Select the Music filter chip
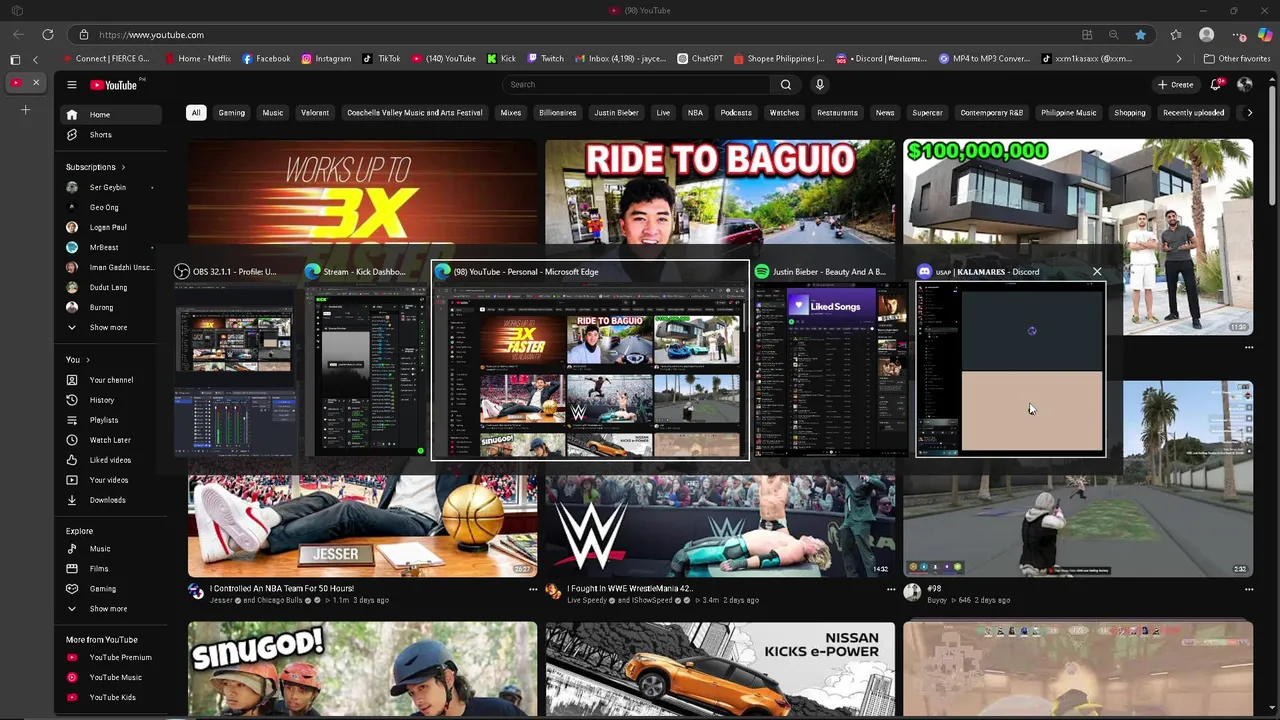Viewport: 1280px width, 720px height. 273,113
